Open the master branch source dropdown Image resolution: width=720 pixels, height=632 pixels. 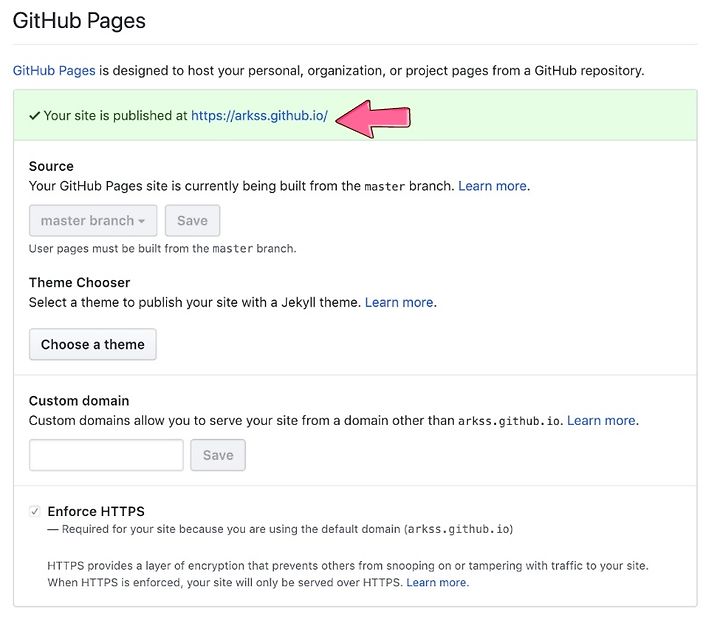tap(93, 220)
